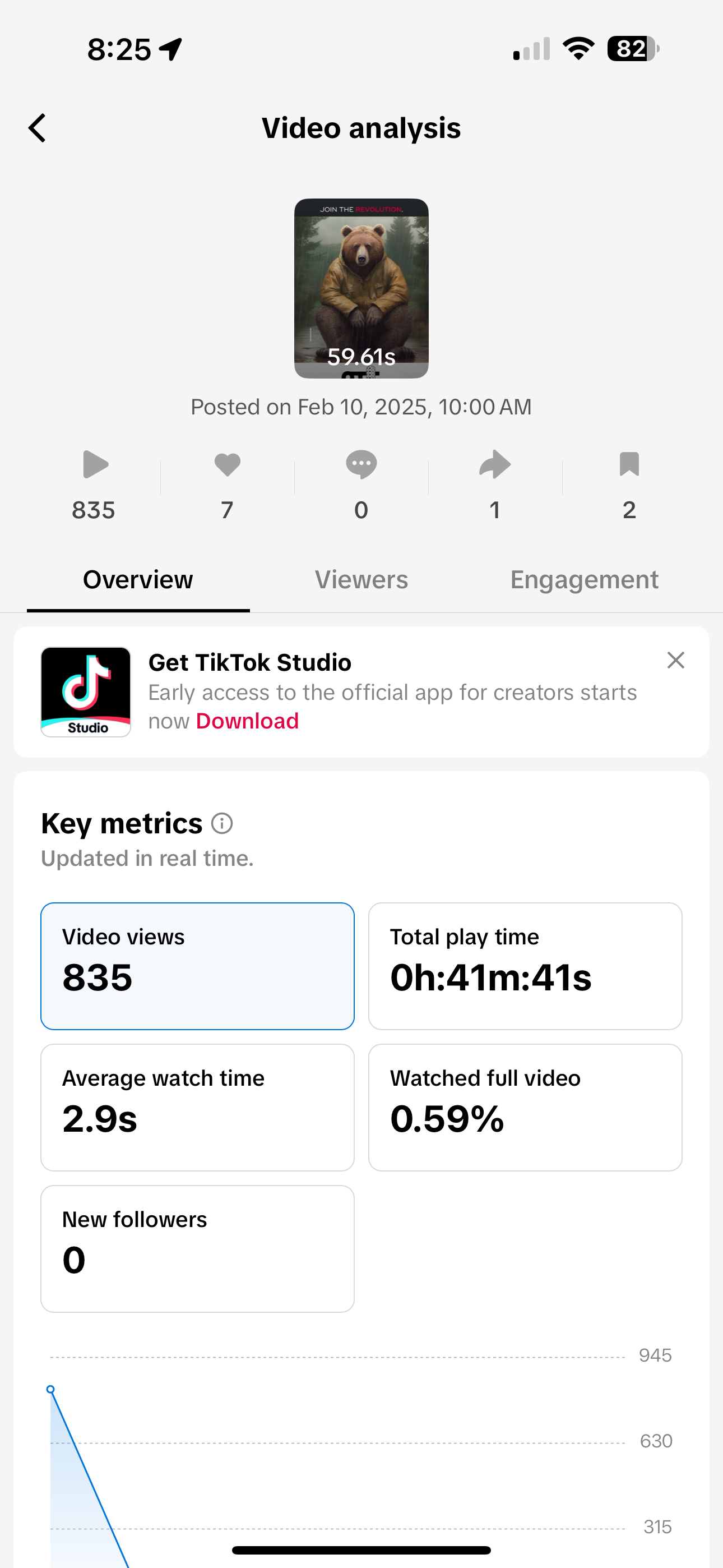Select the Overview tab
The width and height of the screenshot is (723, 1568).
tap(138, 579)
